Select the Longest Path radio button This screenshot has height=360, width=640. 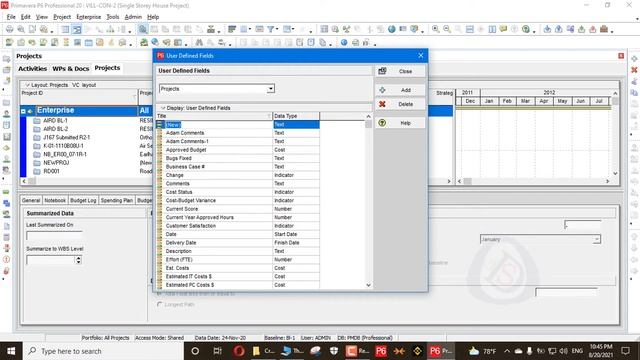[160, 304]
